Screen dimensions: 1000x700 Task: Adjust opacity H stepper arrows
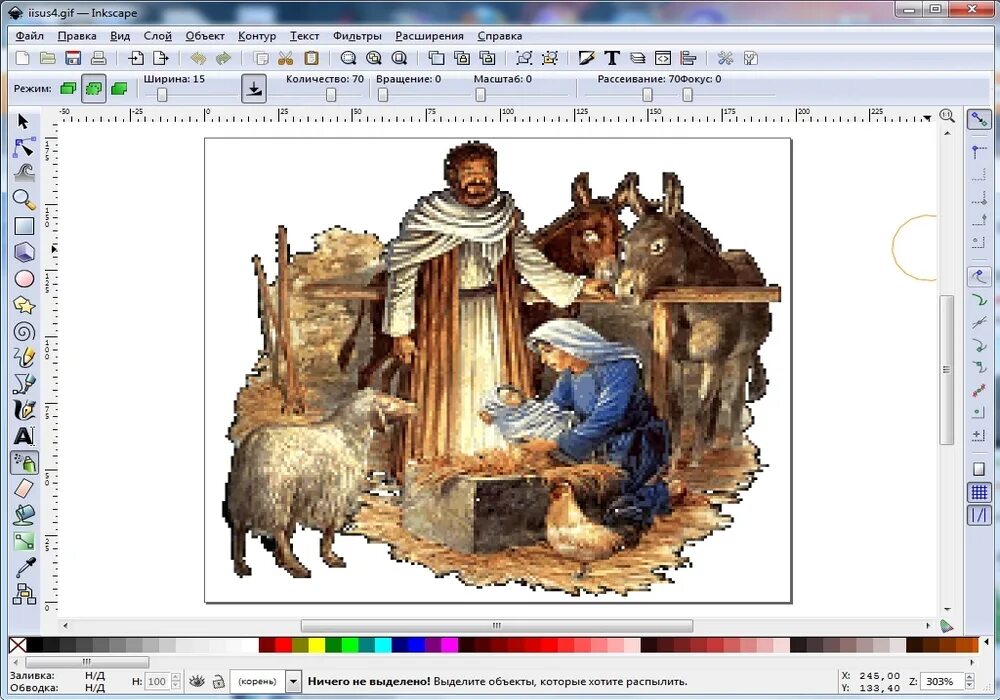176,682
